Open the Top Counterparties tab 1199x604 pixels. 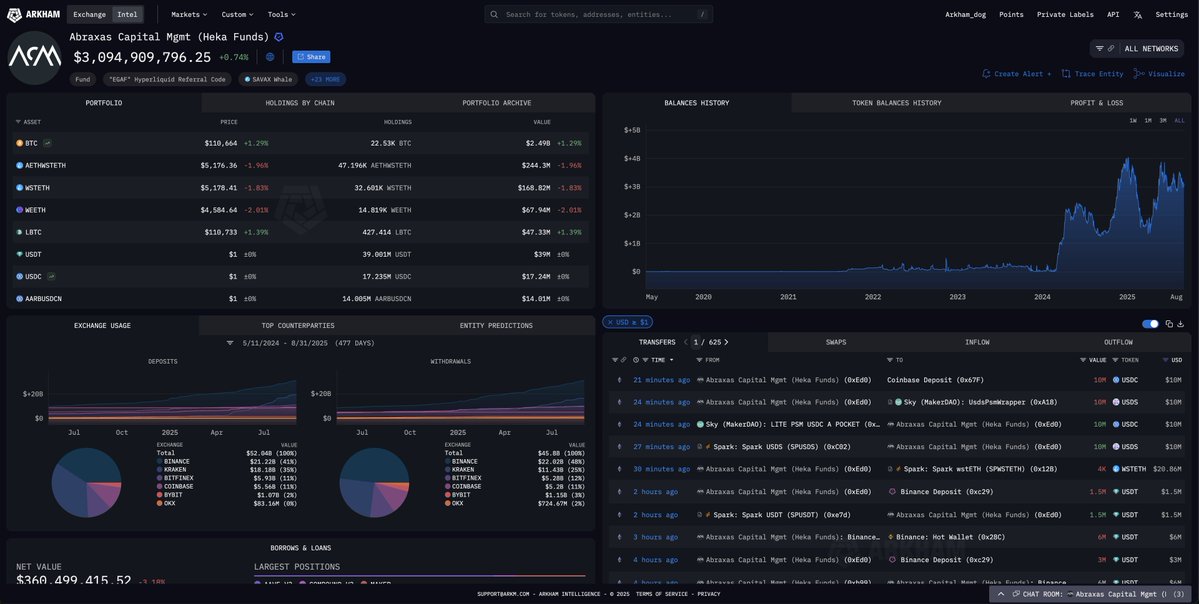297,326
